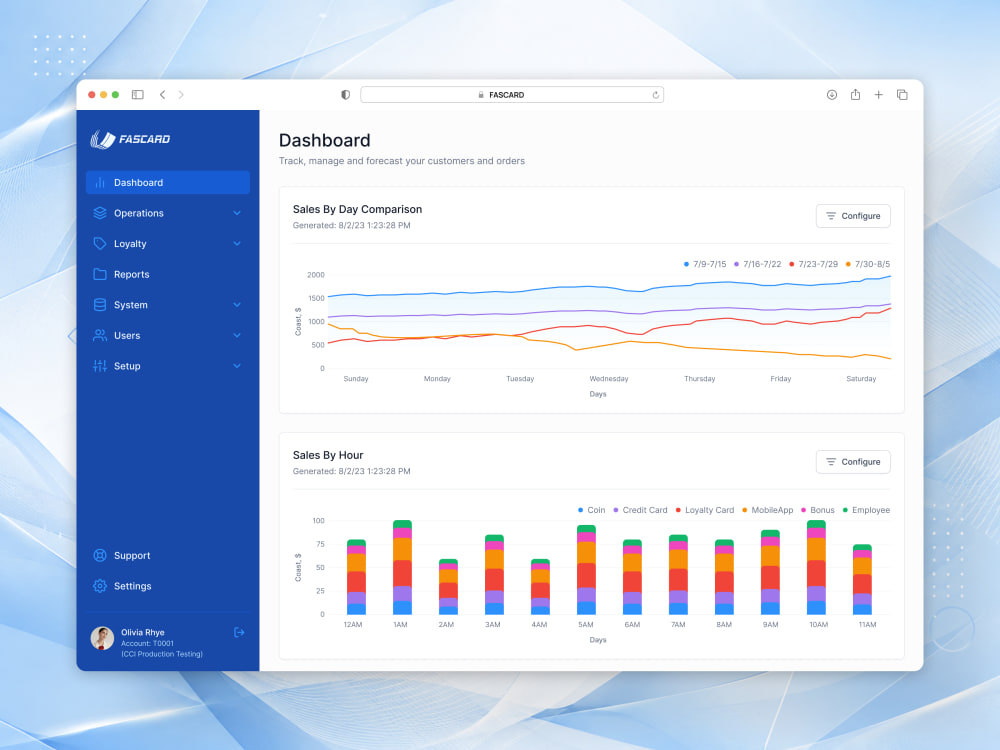Reload page using address bar refresh icon
Image resolution: width=1000 pixels, height=750 pixels.
(x=656, y=95)
